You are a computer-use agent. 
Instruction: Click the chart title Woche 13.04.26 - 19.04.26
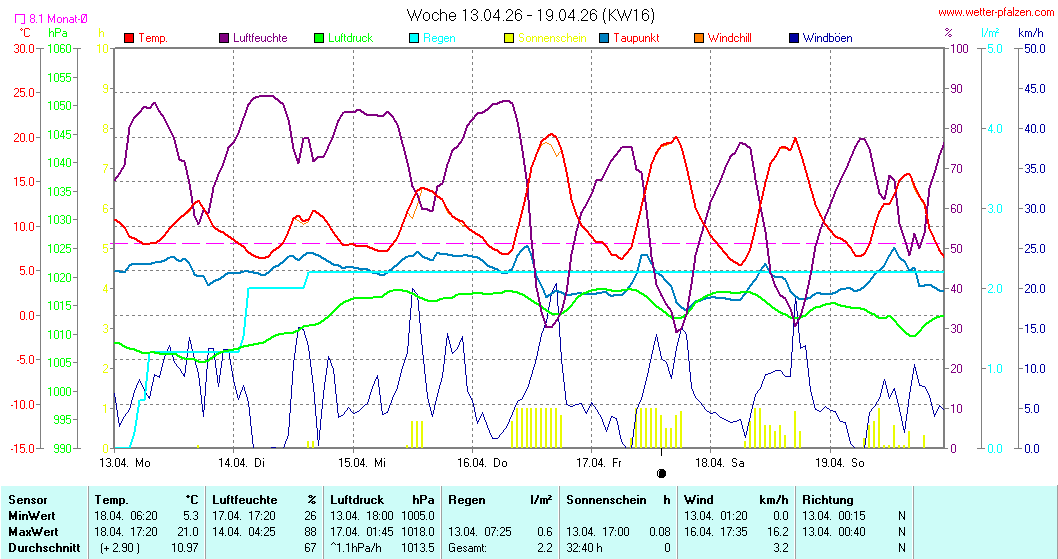pyautogui.click(x=530, y=15)
